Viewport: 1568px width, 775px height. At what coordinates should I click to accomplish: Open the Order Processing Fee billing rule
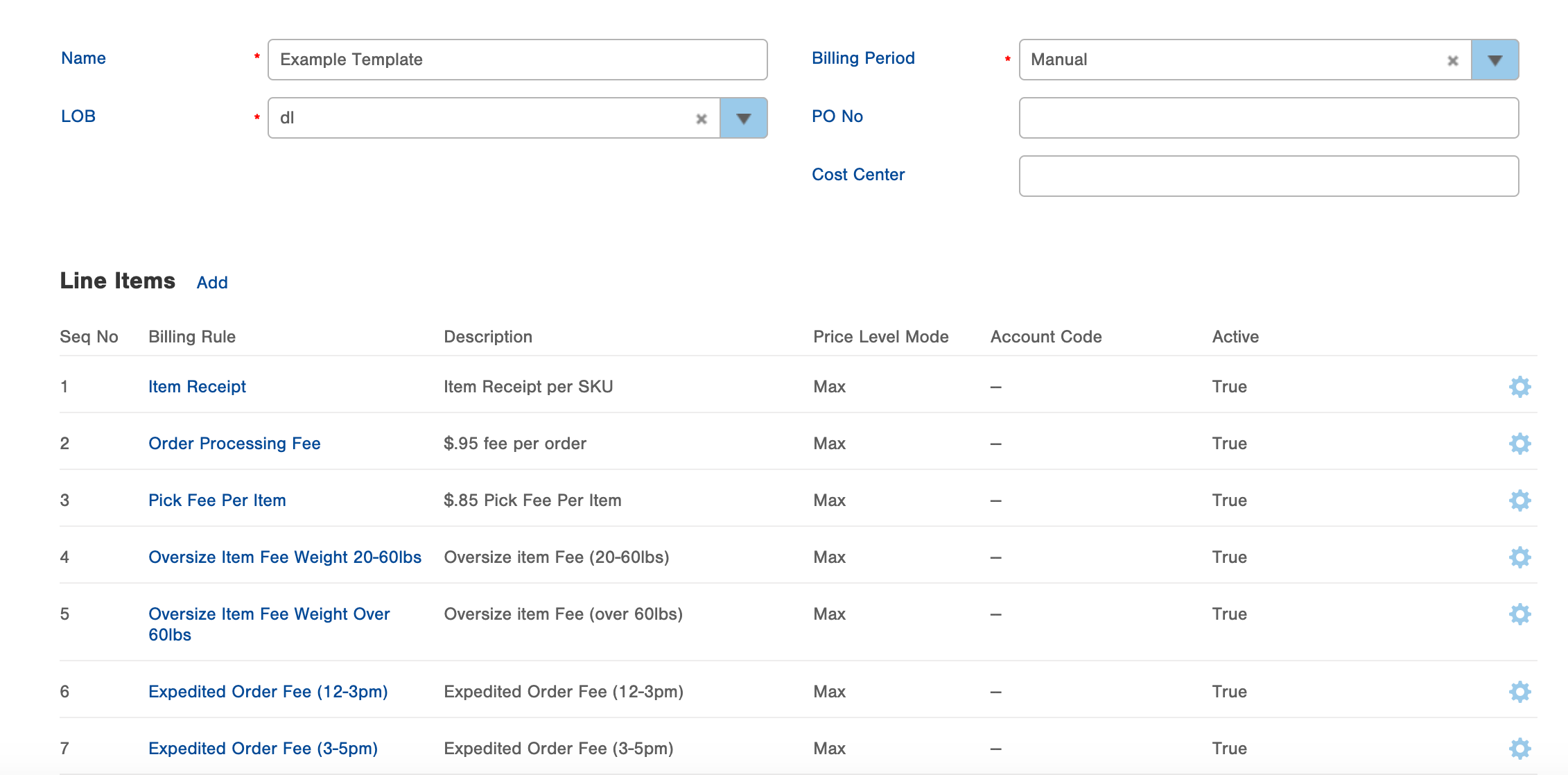coord(234,444)
